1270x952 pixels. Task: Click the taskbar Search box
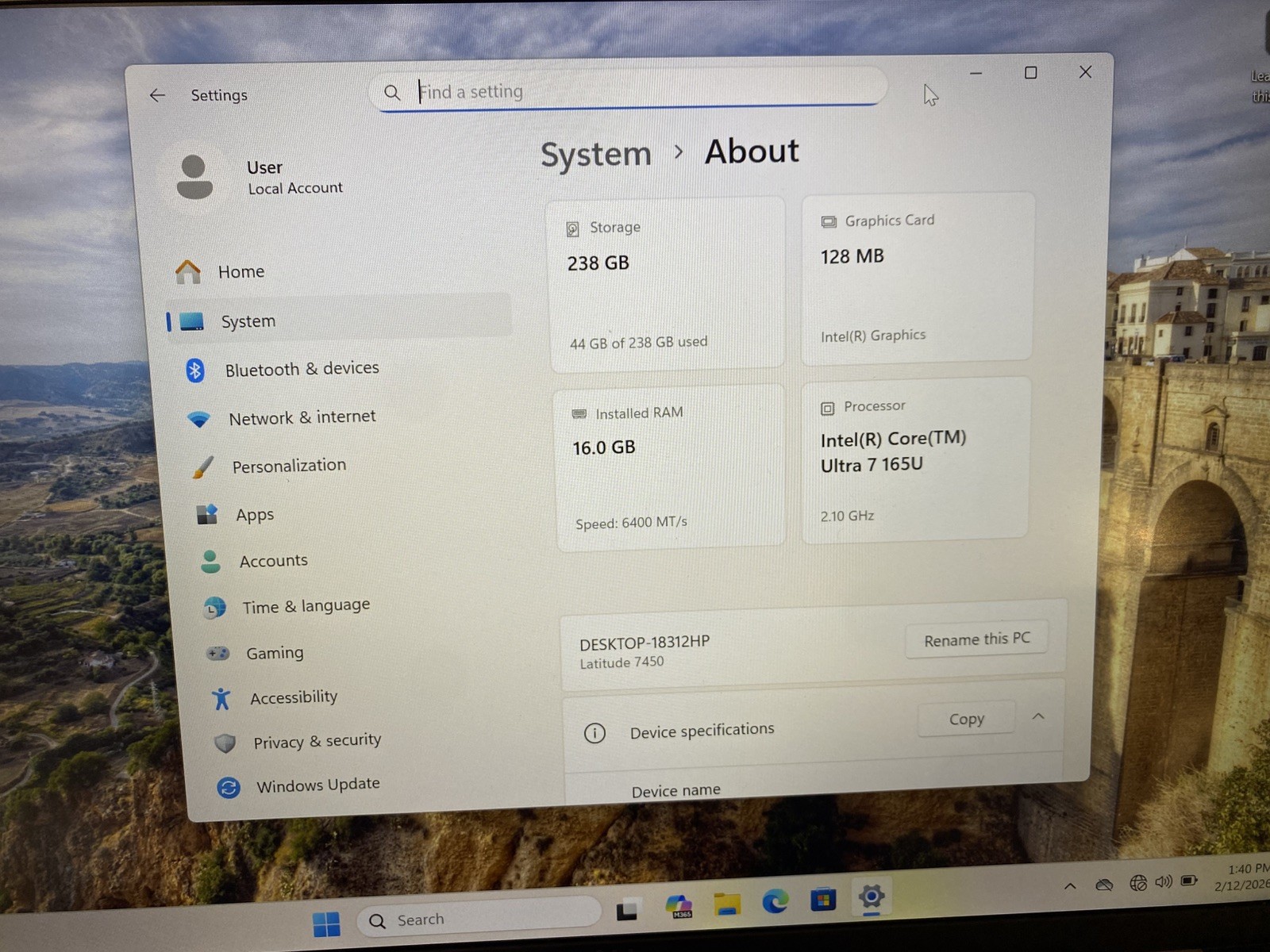pyautogui.click(x=479, y=918)
